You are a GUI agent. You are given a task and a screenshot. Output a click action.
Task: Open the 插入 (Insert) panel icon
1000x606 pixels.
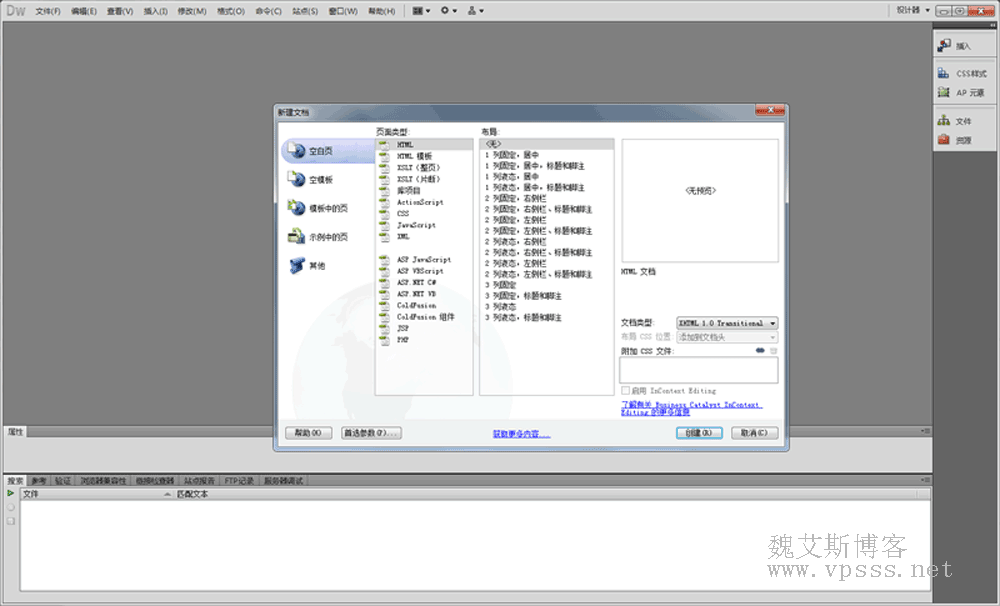(944, 45)
